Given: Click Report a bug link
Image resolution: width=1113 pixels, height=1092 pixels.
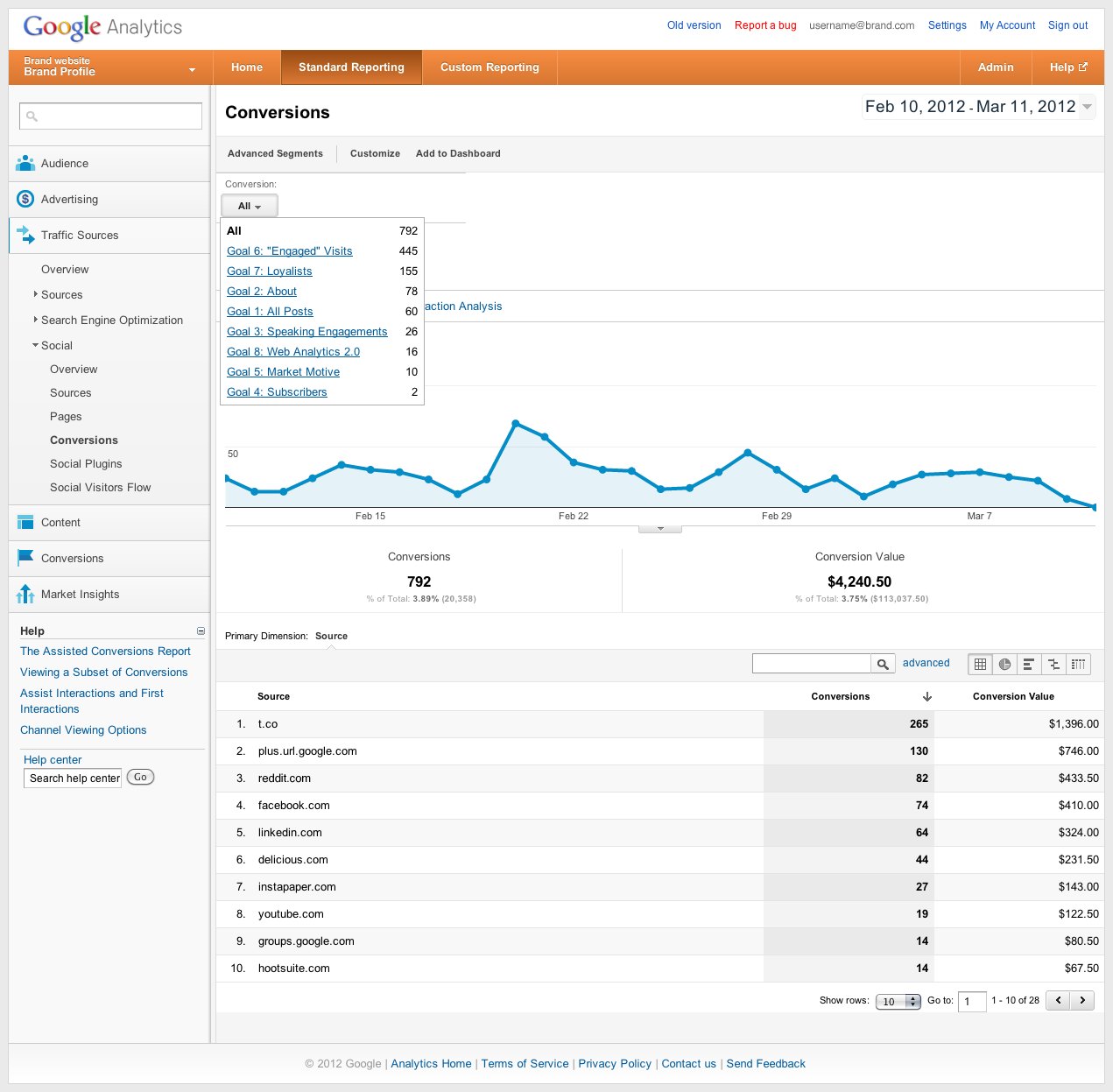Looking at the screenshot, I should [765, 25].
